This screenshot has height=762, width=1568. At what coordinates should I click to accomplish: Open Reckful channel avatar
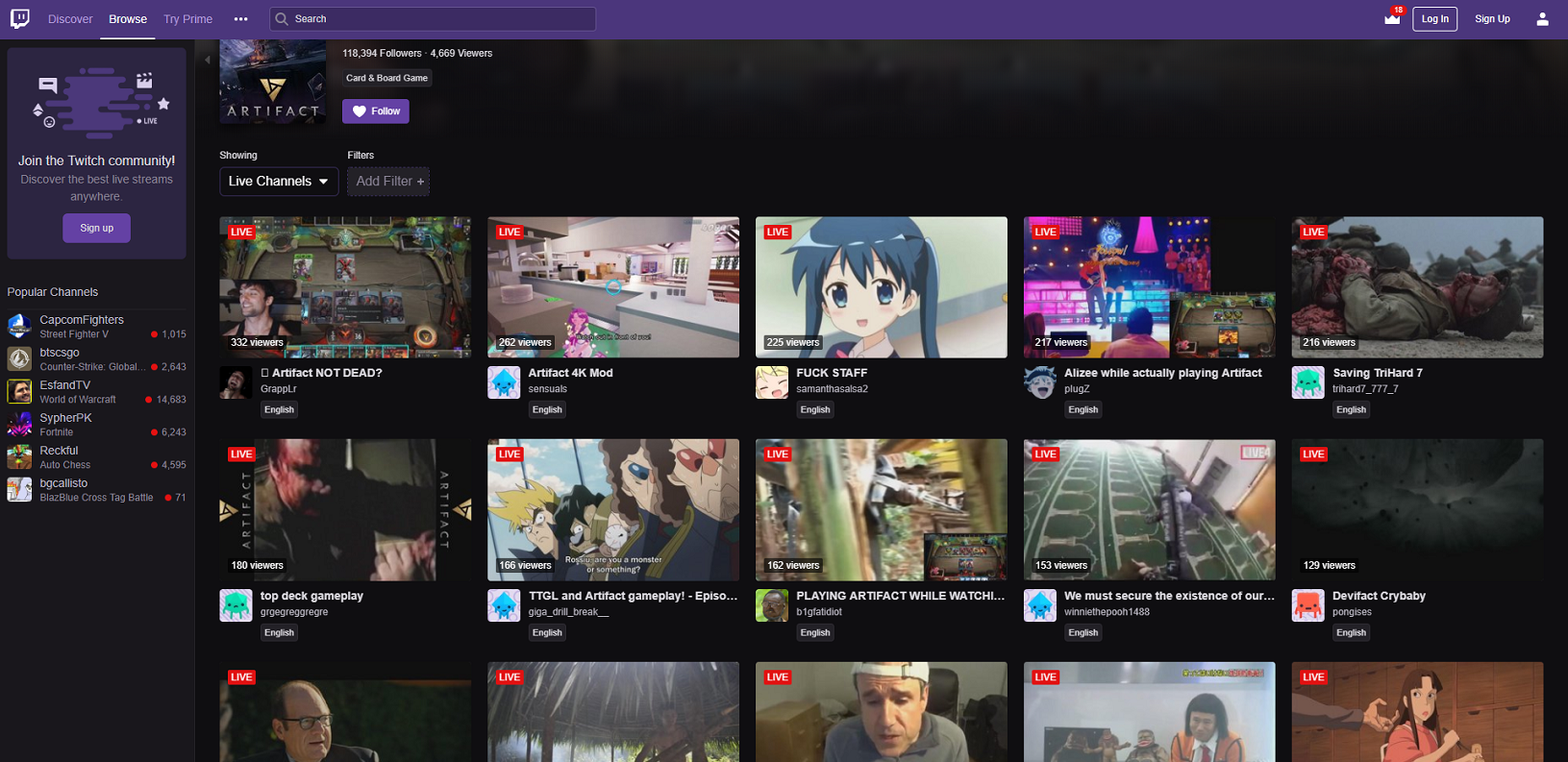[19, 456]
